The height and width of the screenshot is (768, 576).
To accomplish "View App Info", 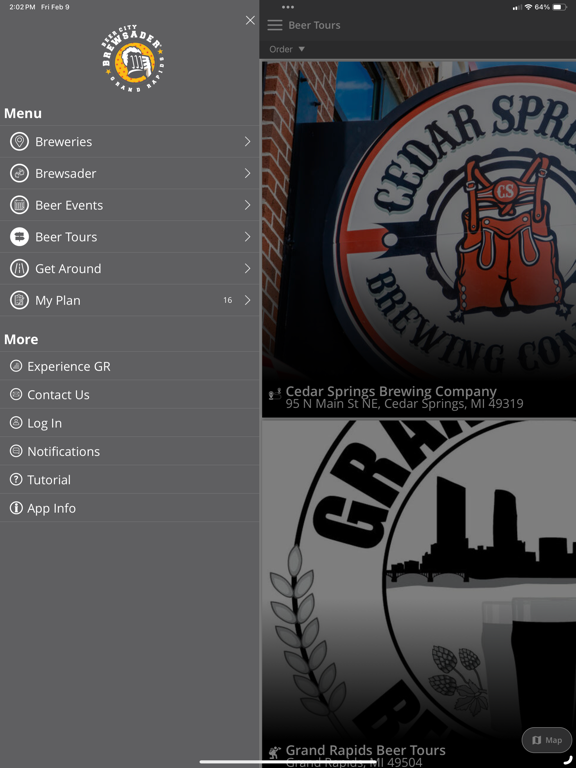I will point(129,508).
